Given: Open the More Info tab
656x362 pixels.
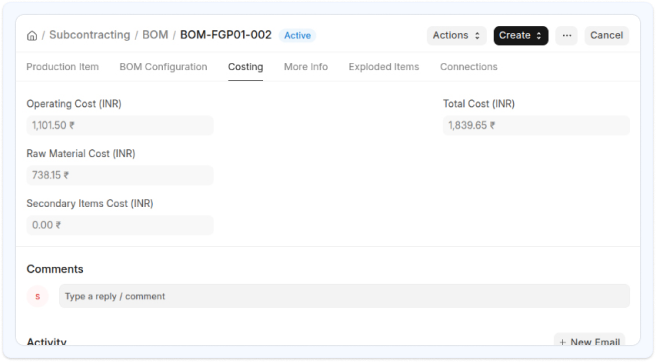Looking at the screenshot, I should [306, 67].
